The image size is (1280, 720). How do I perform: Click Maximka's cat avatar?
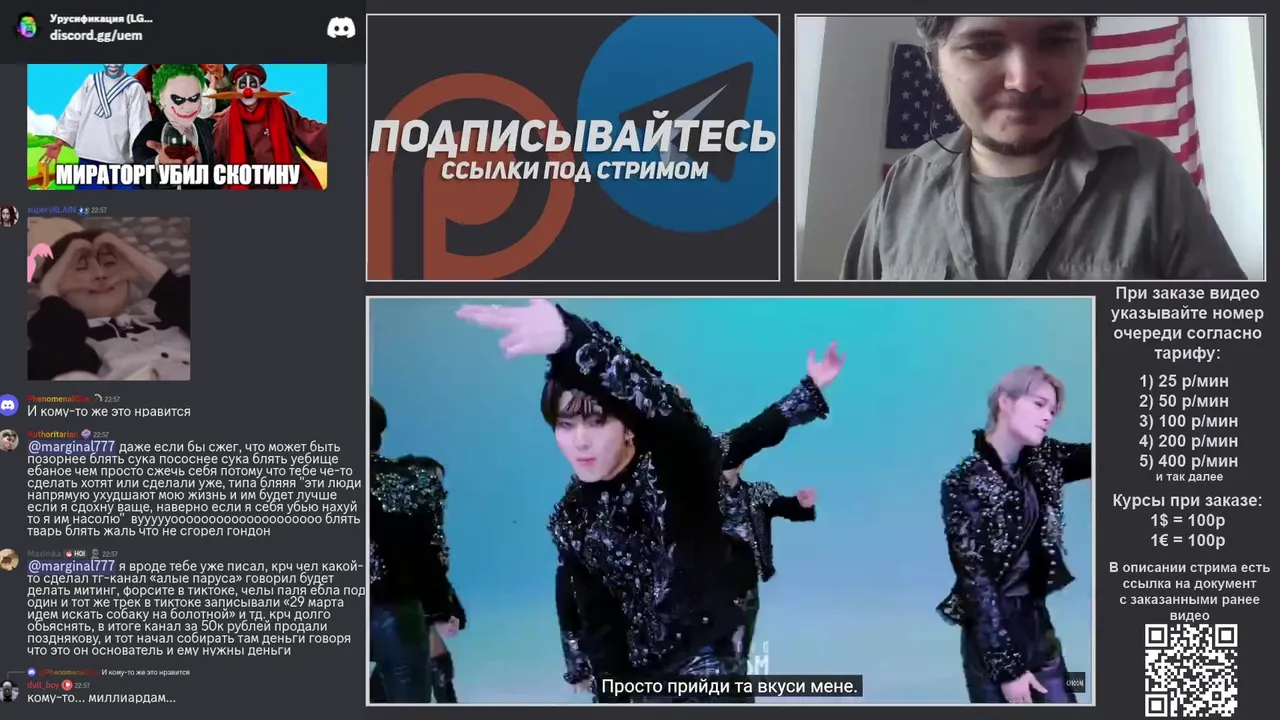coord(9,560)
